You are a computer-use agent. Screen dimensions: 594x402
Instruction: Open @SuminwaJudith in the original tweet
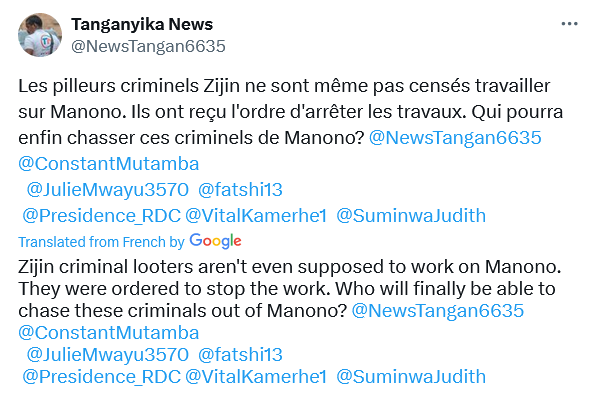(x=411, y=216)
